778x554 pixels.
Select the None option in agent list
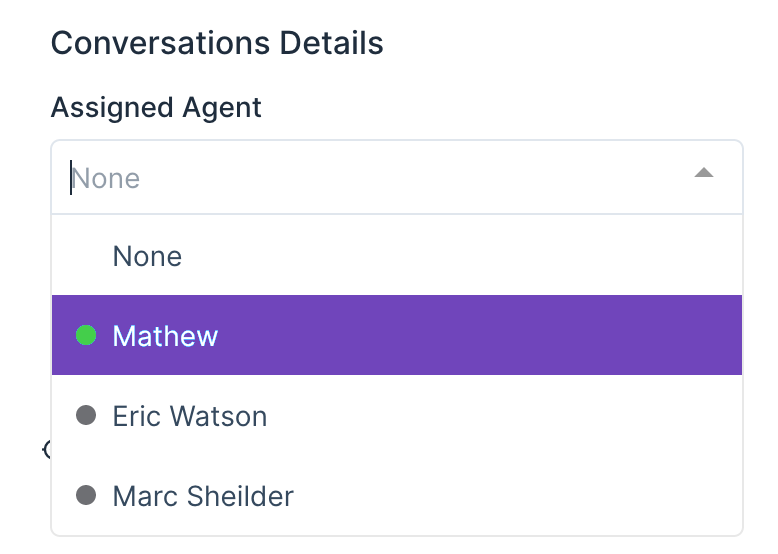tap(147, 256)
